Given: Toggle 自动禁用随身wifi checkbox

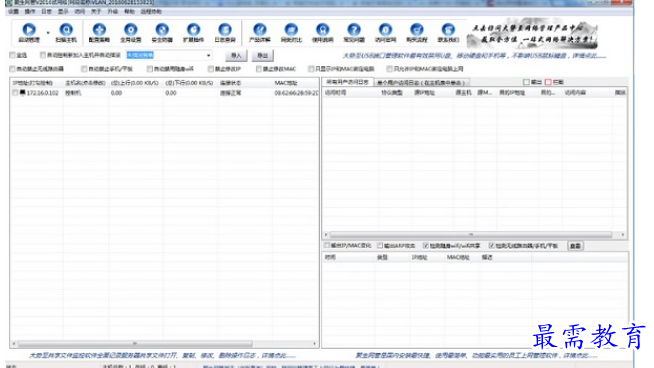Looking at the screenshot, I should tap(150, 69).
